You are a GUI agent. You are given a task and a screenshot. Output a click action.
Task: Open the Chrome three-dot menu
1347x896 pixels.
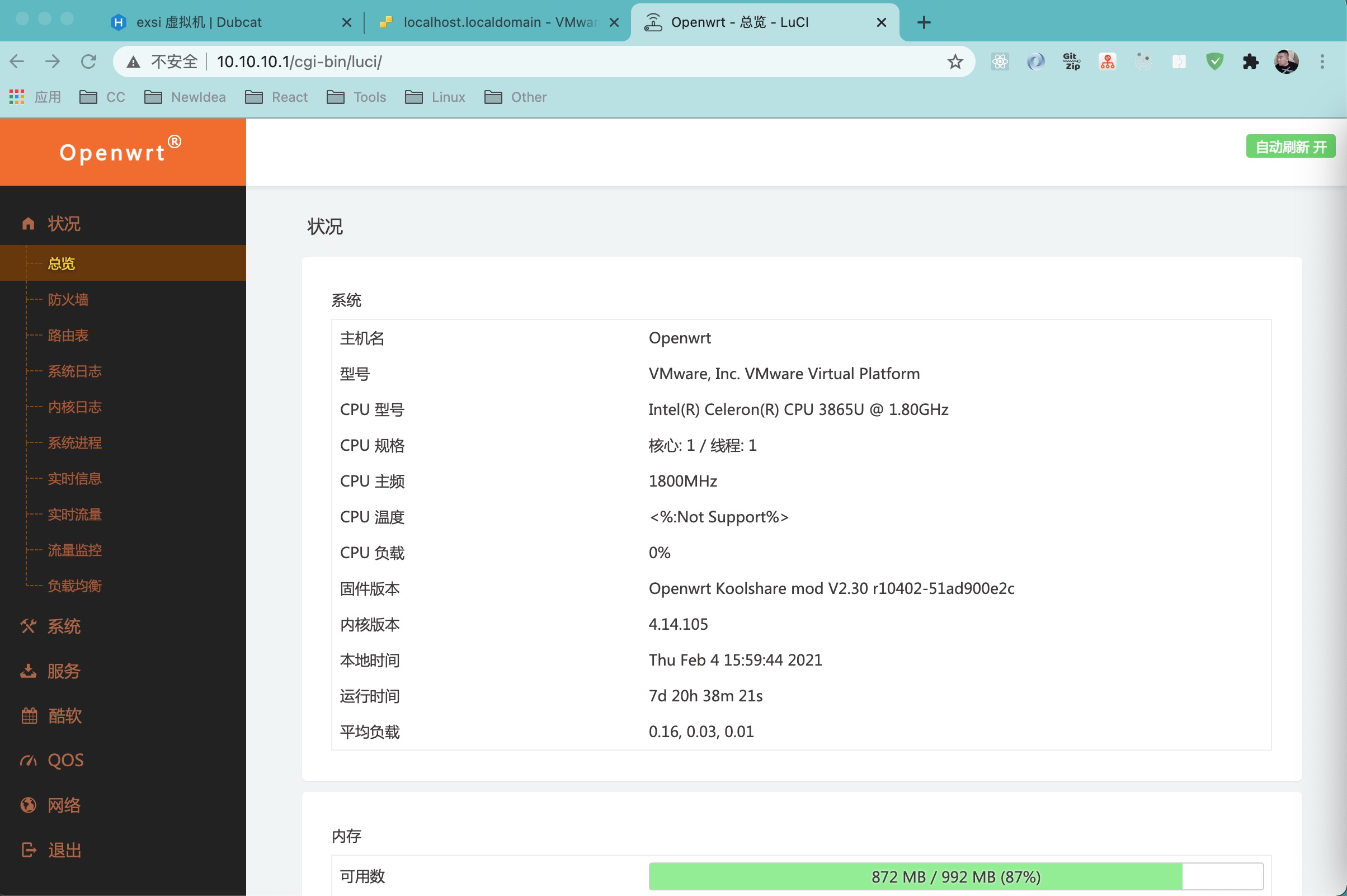tap(1322, 61)
